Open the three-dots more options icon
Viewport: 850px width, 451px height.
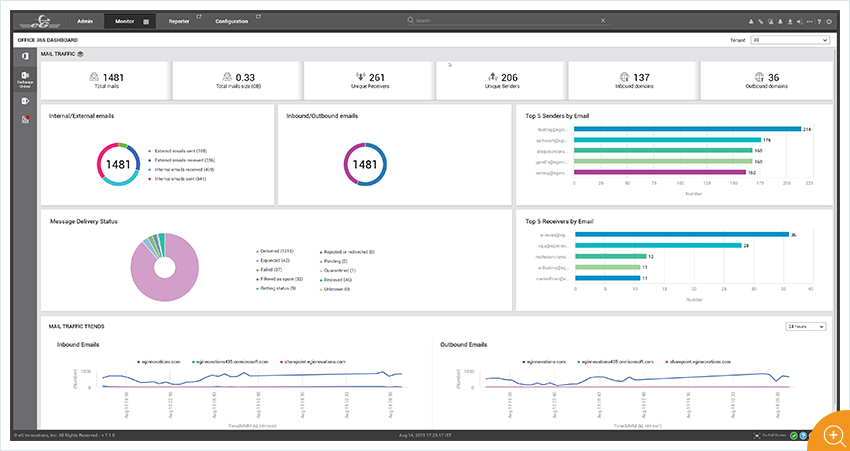(x=809, y=22)
